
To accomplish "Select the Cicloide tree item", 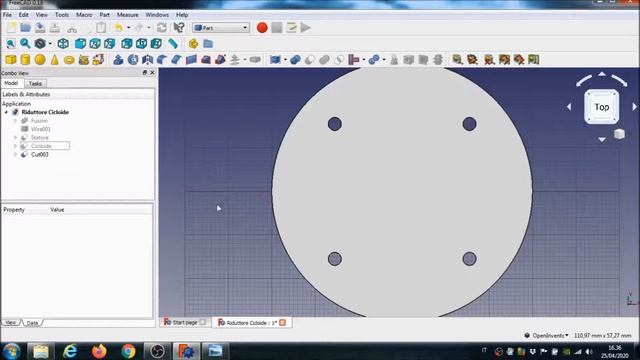I will (x=41, y=146).
